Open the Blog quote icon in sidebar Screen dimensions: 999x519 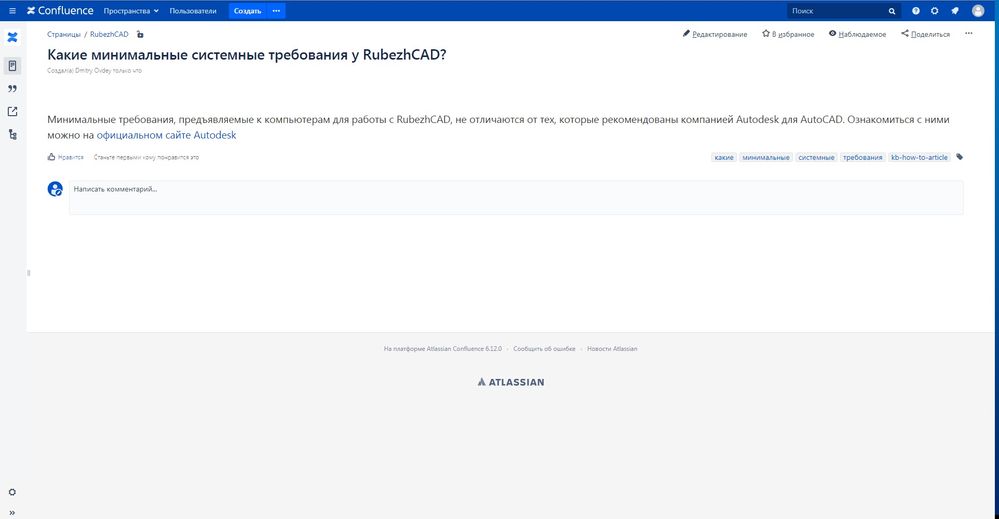pyautogui.click(x=12, y=89)
